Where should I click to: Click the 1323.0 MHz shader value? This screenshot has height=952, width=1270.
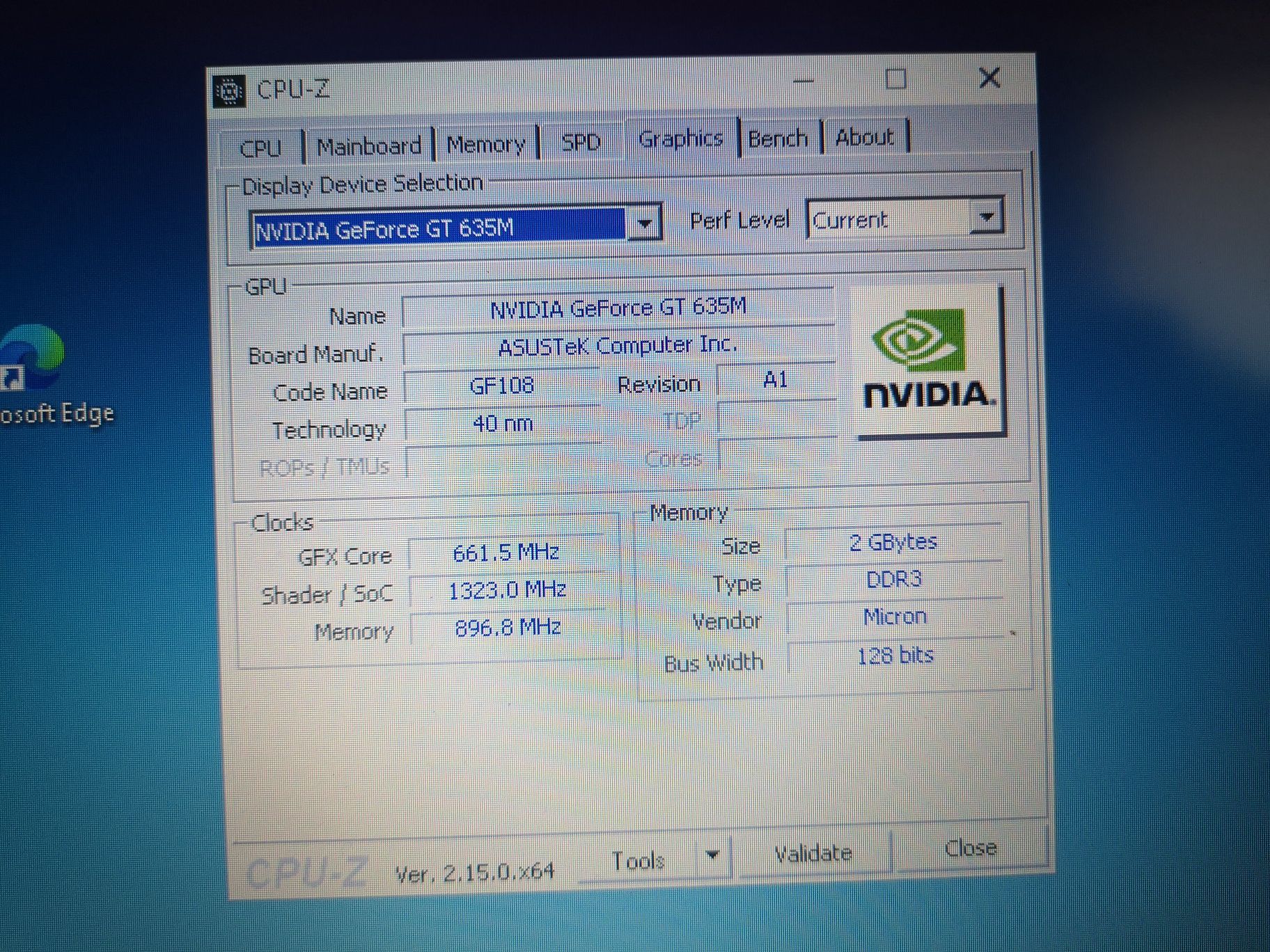[507, 591]
